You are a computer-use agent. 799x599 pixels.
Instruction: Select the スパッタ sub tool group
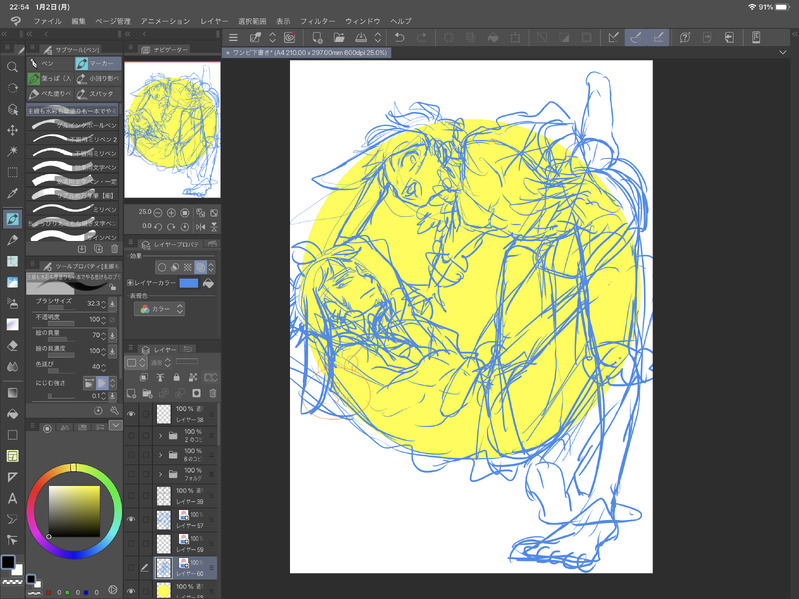pos(98,94)
